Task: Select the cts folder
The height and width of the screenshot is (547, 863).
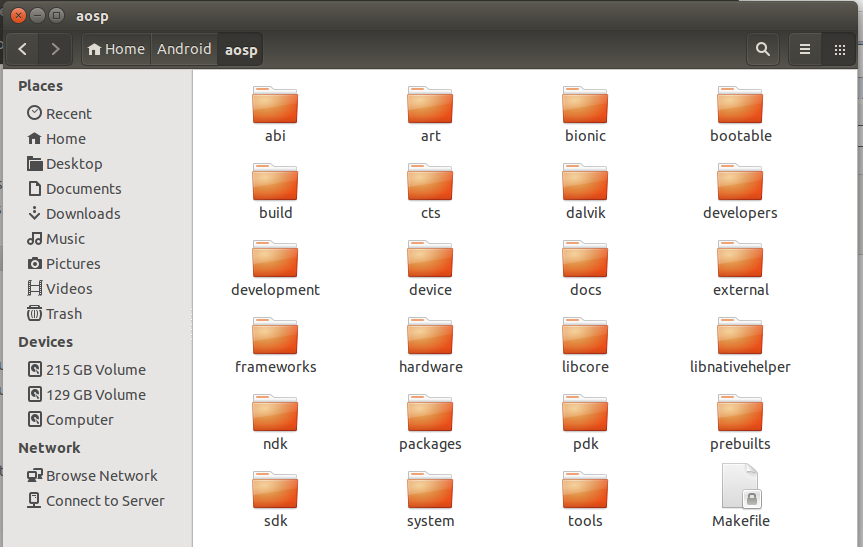Action: pos(430,192)
